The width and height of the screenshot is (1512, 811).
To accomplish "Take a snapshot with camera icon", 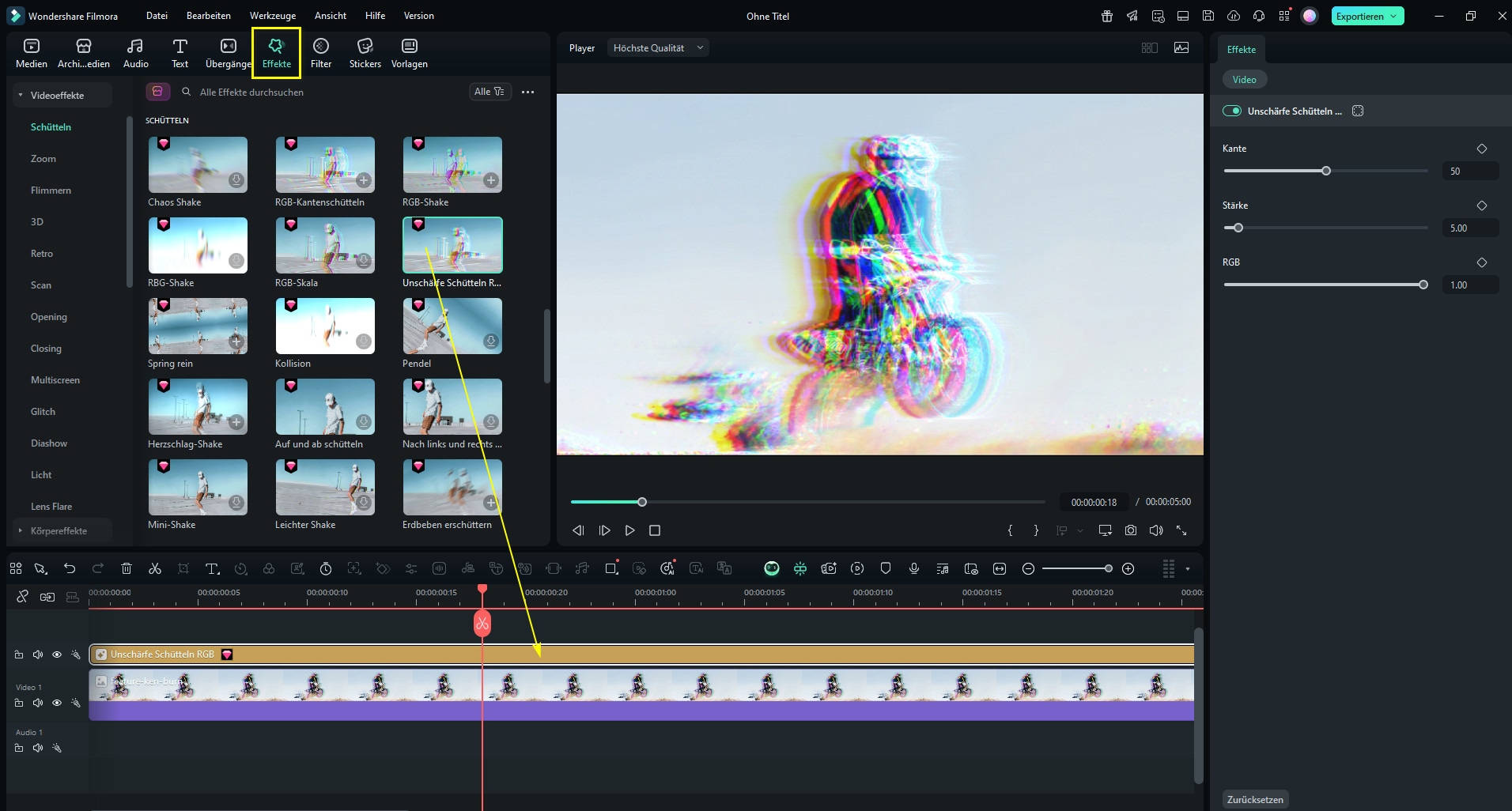I will [1131, 530].
